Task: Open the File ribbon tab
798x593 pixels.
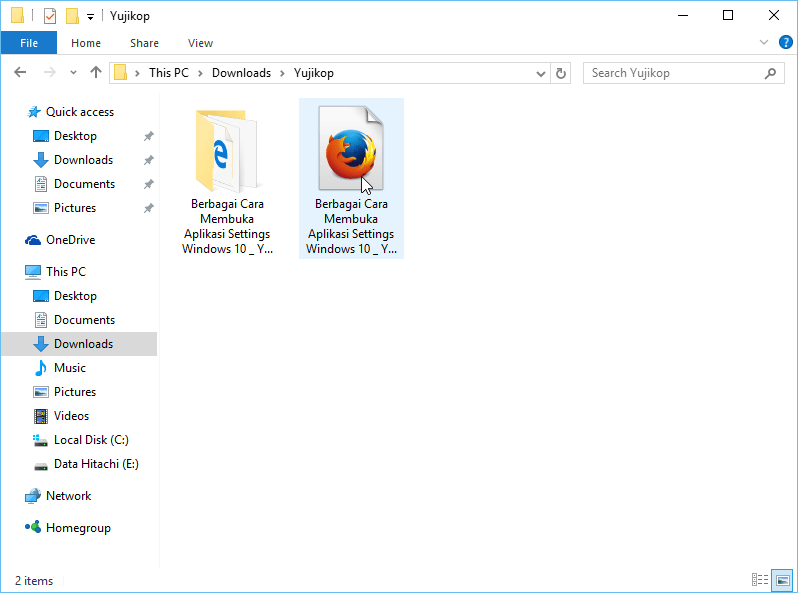Action: click(x=29, y=43)
